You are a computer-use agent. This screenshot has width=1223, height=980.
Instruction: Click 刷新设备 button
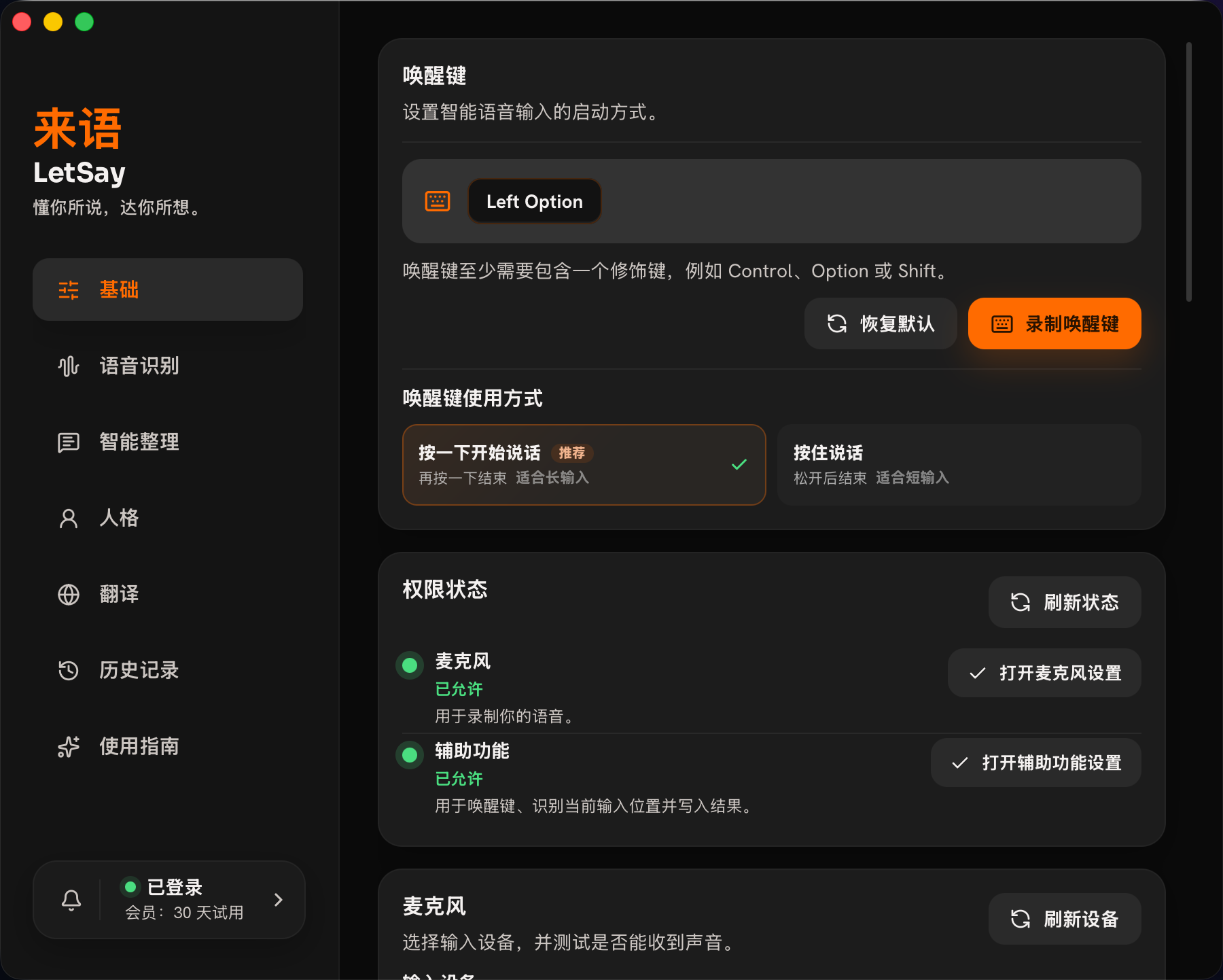tap(1065, 919)
